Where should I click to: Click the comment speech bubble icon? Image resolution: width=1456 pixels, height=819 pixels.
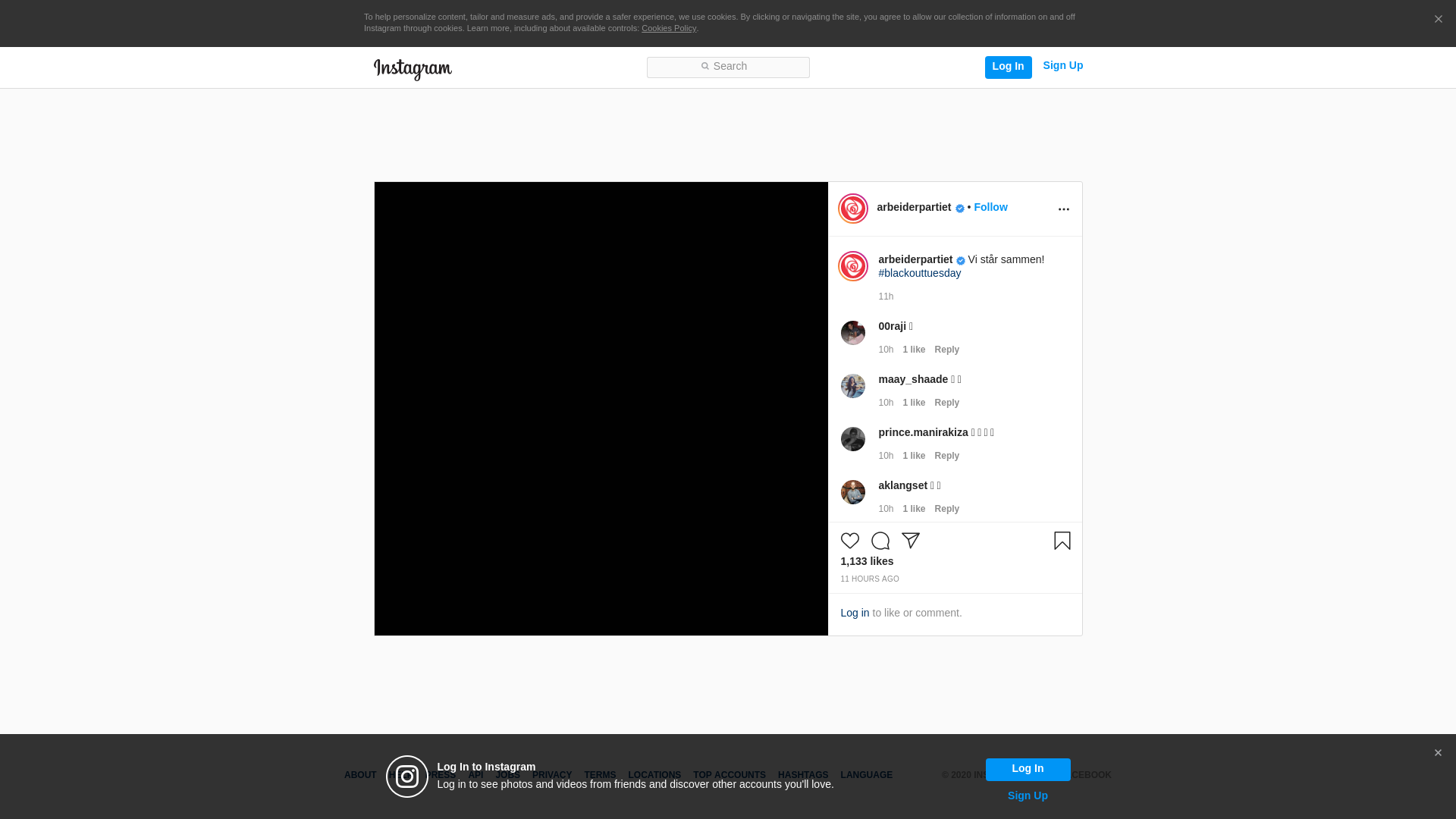click(880, 541)
